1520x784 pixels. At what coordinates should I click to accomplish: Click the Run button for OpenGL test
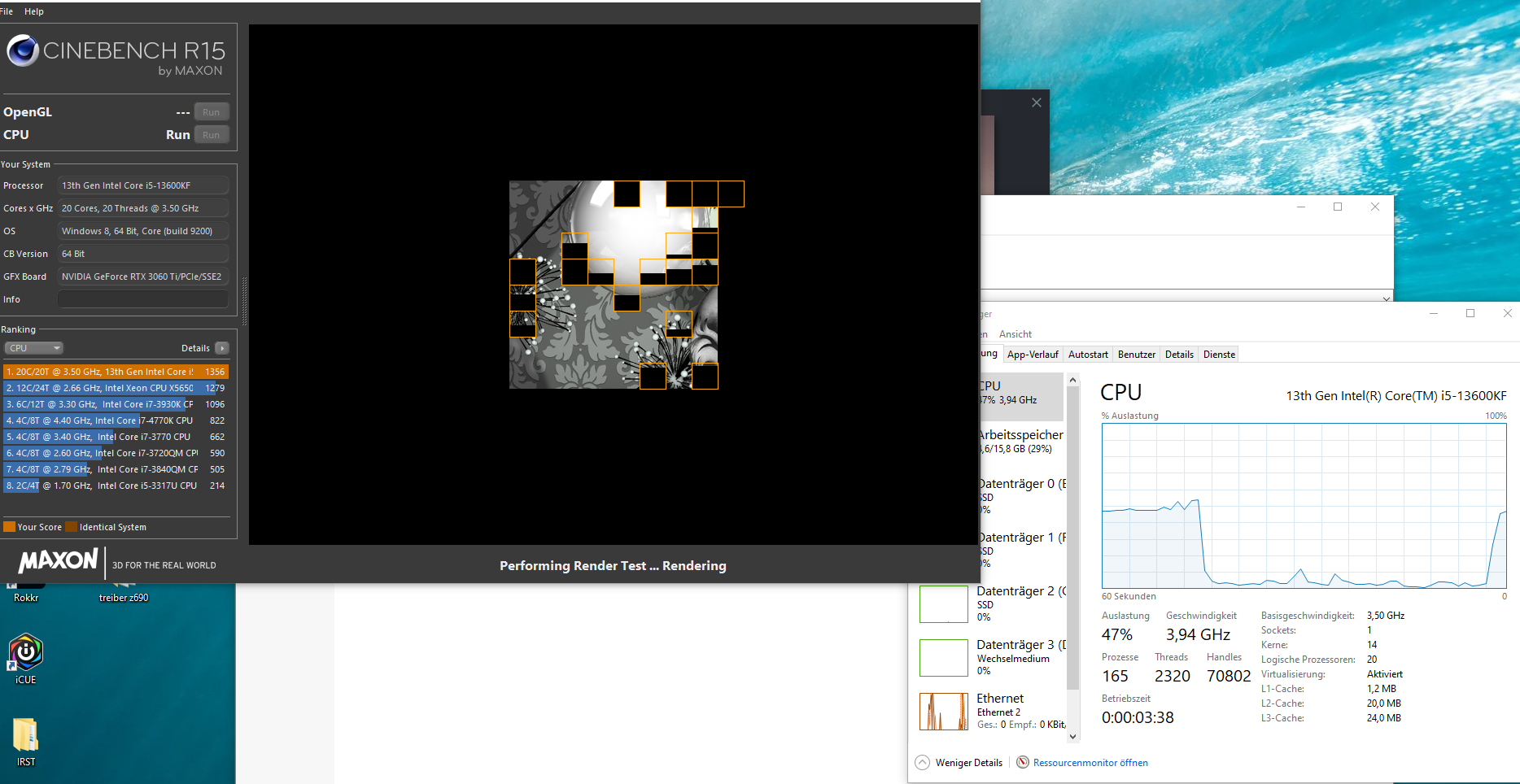[212, 112]
